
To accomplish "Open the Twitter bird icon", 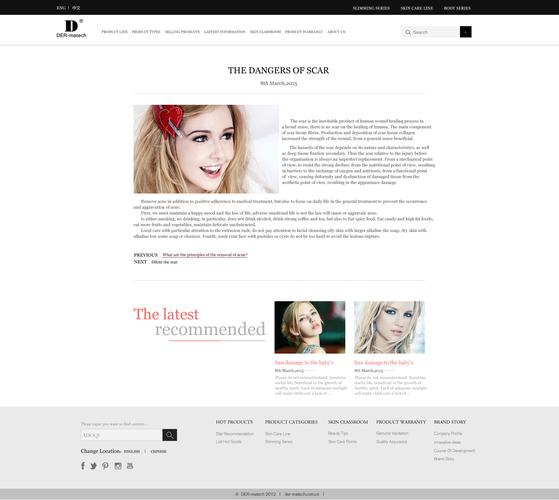I will pyautogui.click(x=93, y=466).
